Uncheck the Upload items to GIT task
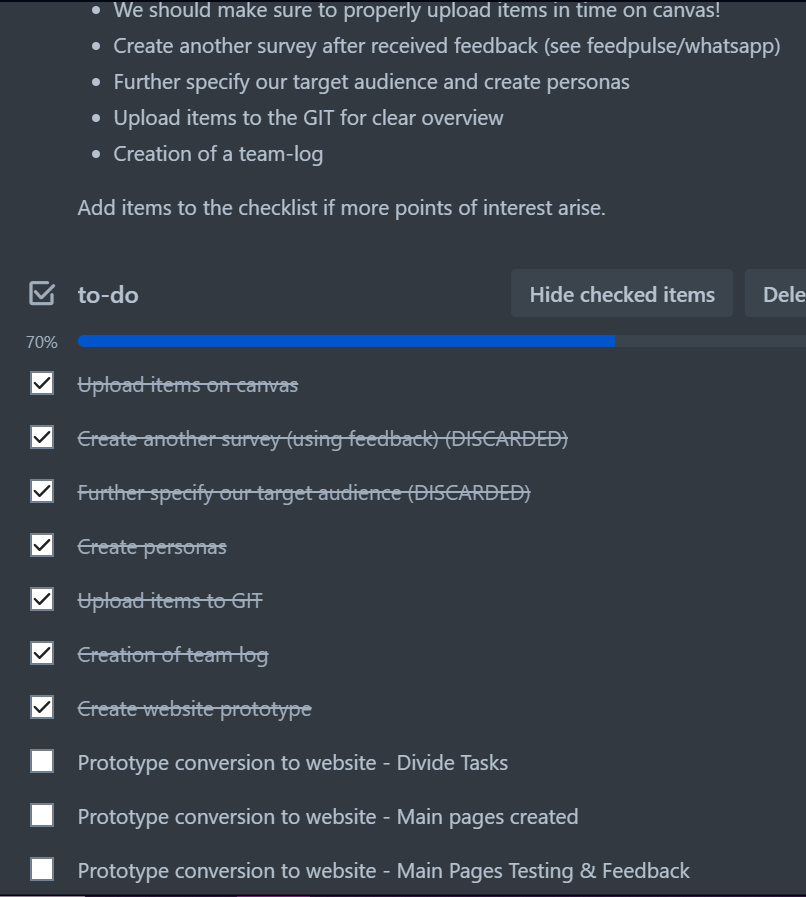 (x=41, y=600)
